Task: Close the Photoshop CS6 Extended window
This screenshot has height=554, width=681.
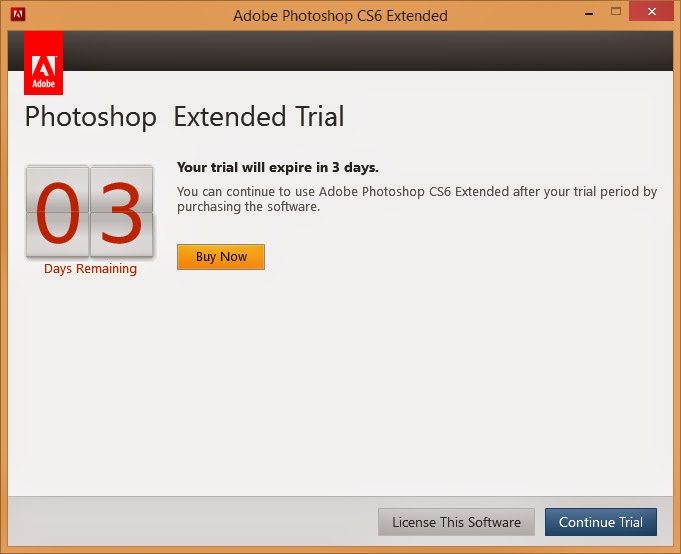Action: tap(651, 12)
